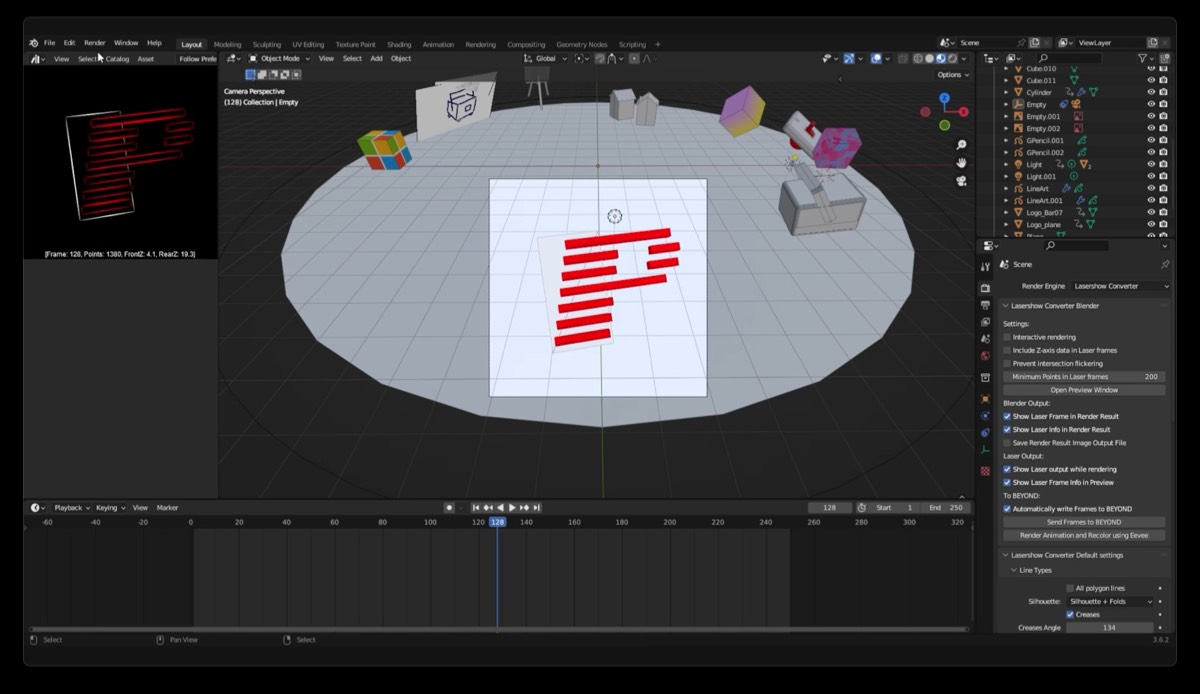Click the jump to end playback icon

537,508
